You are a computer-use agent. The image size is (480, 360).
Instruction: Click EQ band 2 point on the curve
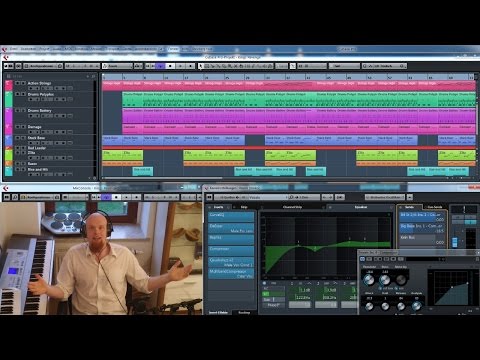pos(315,249)
